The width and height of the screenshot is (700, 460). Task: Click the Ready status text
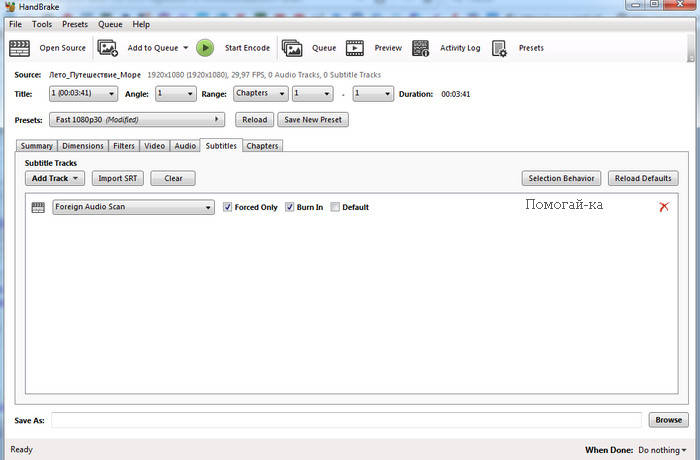[x=21, y=449]
